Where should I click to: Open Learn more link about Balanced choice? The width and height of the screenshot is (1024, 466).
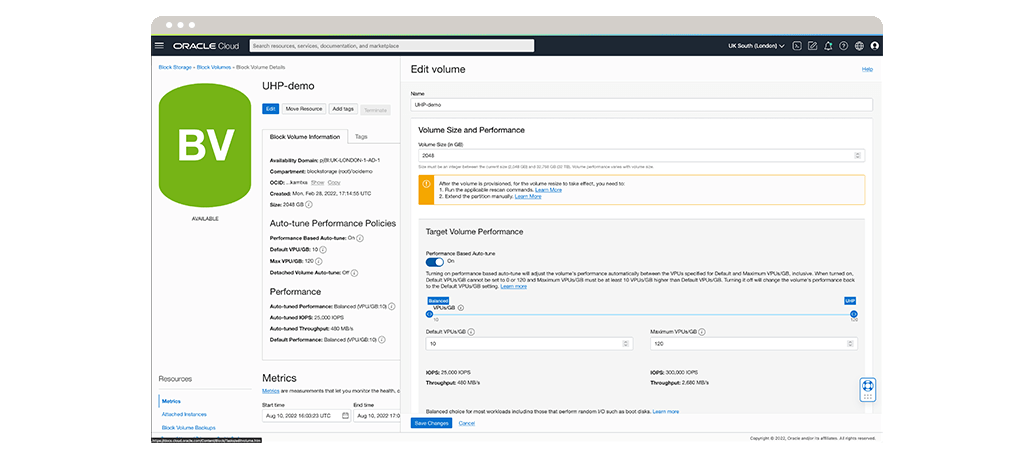(x=665, y=412)
